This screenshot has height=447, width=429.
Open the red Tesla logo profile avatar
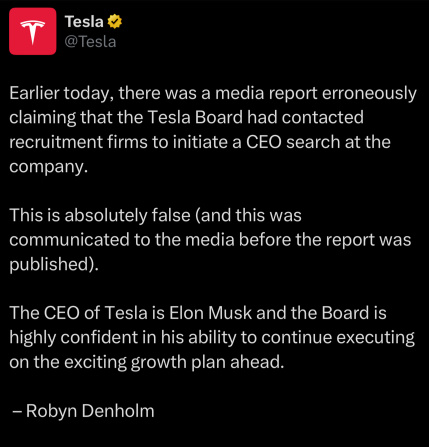33,31
